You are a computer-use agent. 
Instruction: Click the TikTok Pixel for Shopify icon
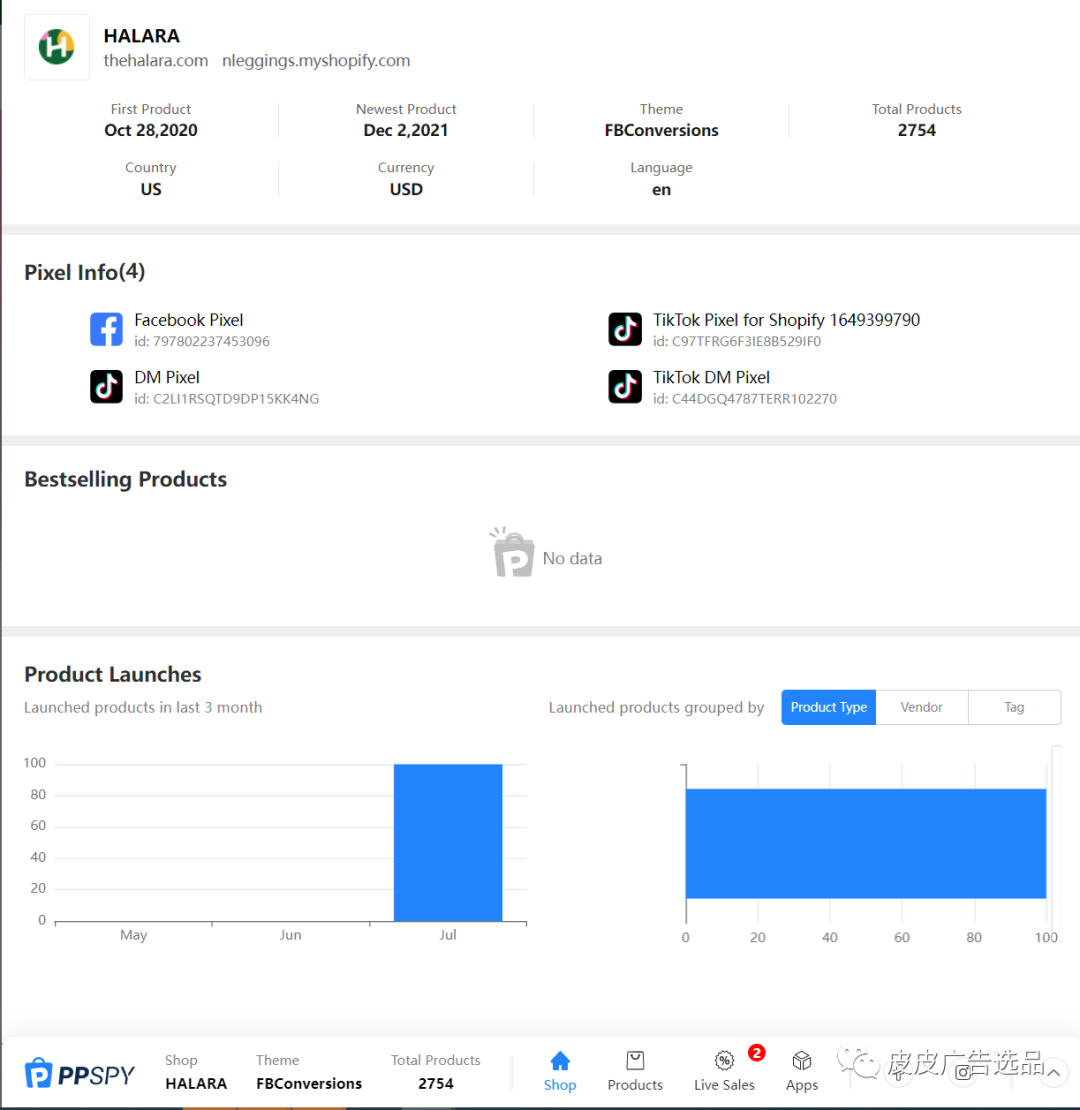coord(625,329)
